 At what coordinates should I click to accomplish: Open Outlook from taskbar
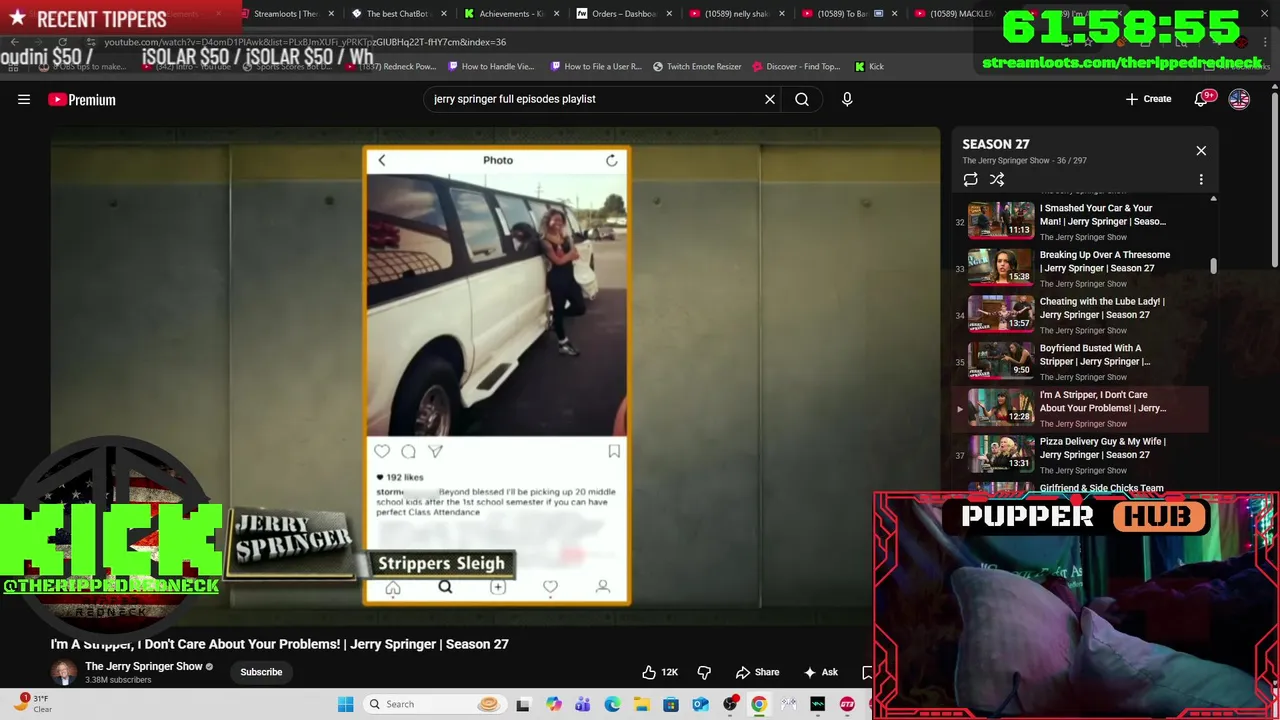tap(700, 704)
